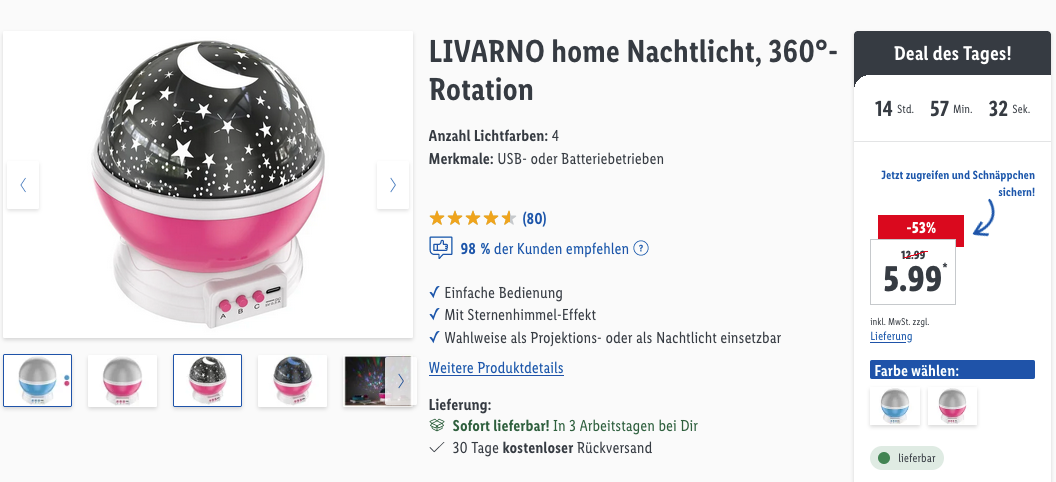Open the projection room photo thumbnail
1056x482 pixels.
366,380
